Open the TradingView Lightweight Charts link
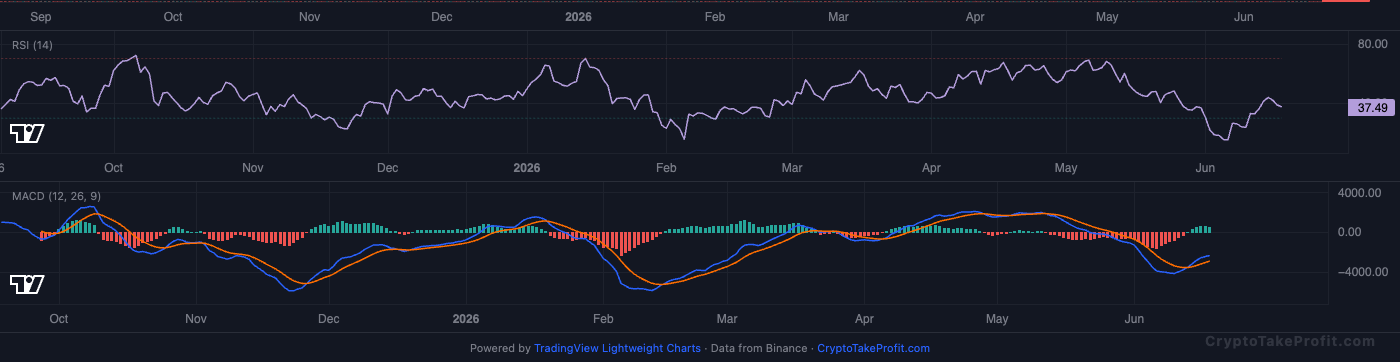The image size is (1400, 362). 617,349
